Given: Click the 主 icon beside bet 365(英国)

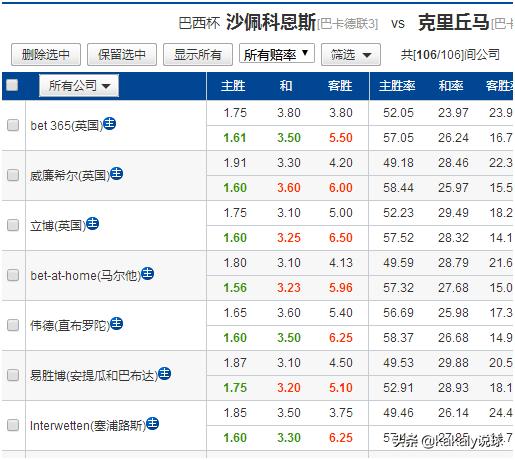Looking at the screenshot, I should click(x=109, y=124).
